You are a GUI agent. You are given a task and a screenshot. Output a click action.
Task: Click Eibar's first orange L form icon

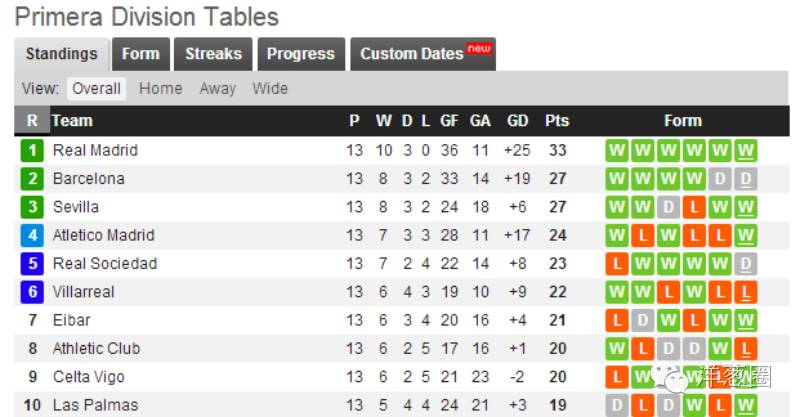[x=617, y=321]
